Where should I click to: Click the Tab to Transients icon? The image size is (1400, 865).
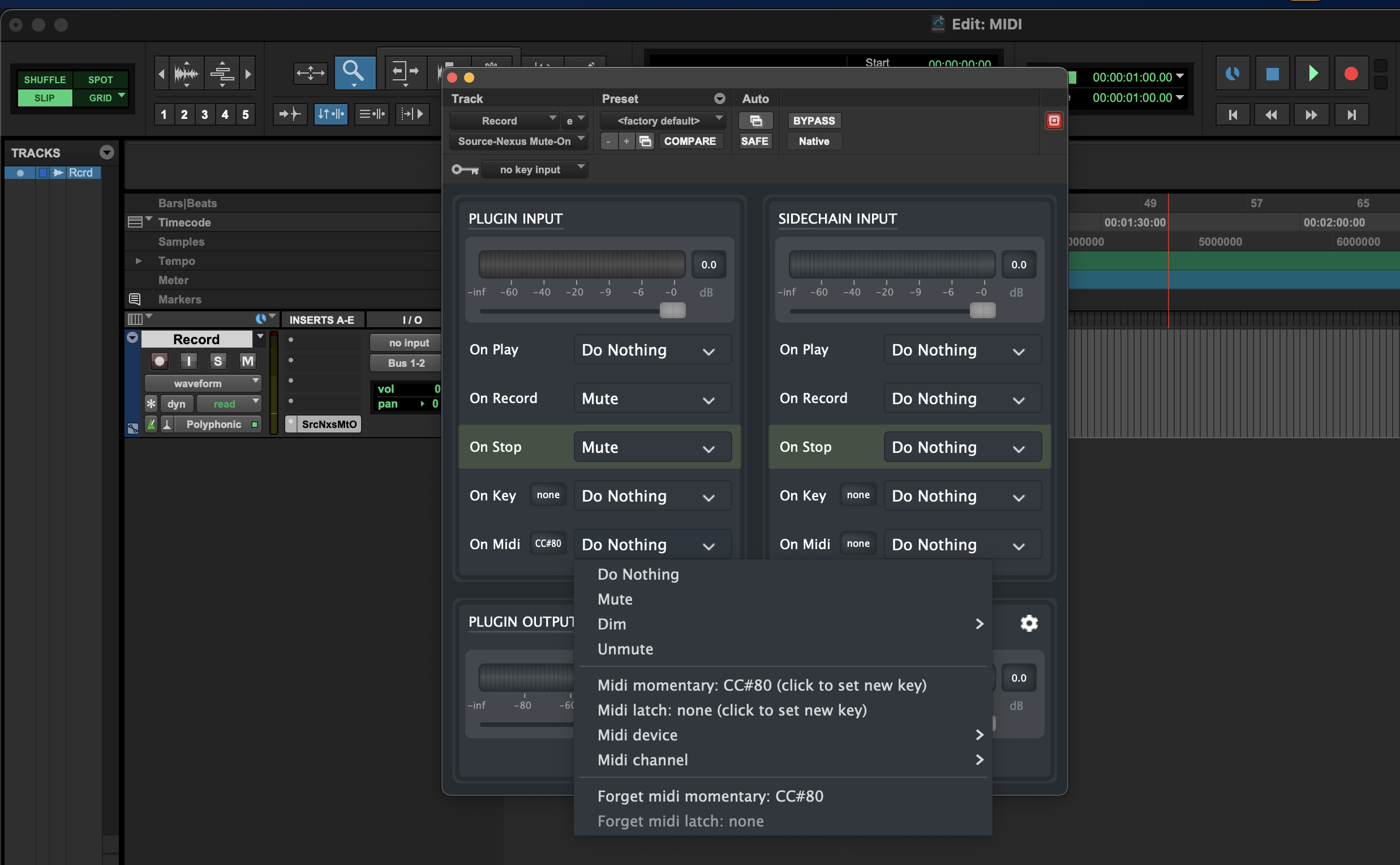click(289, 114)
